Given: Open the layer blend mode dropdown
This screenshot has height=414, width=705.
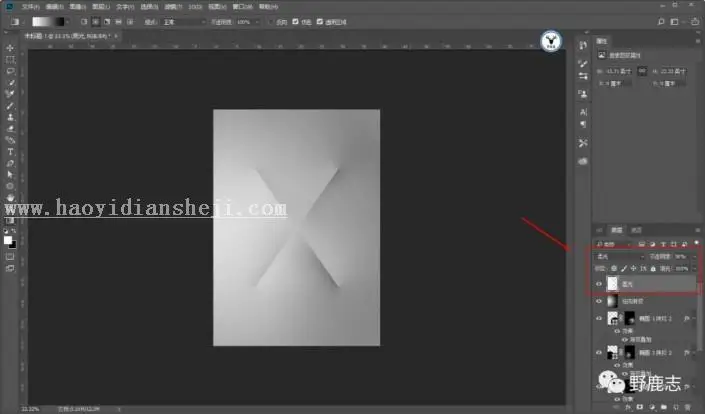Looking at the screenshot, I should coord(620,257).
